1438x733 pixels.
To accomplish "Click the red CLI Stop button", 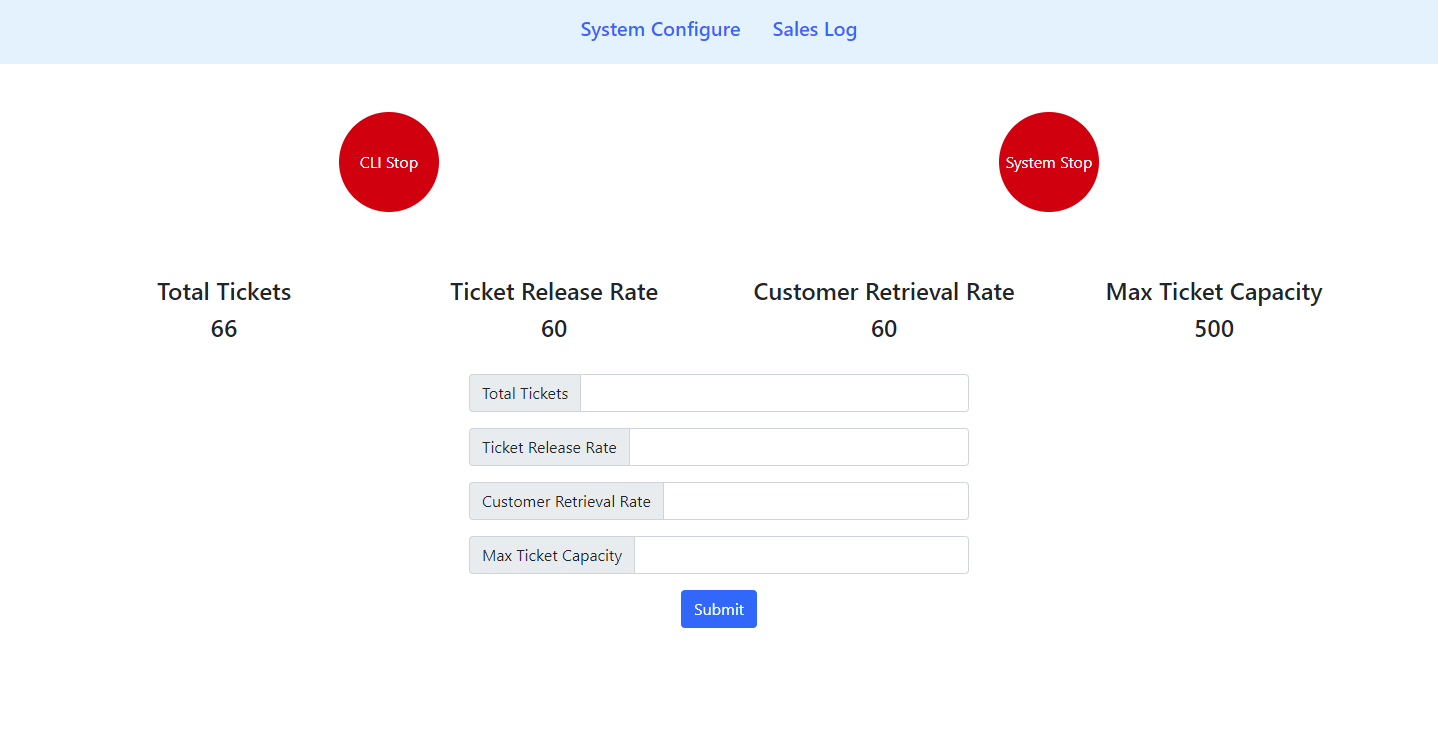I will (x=388, y=162).
